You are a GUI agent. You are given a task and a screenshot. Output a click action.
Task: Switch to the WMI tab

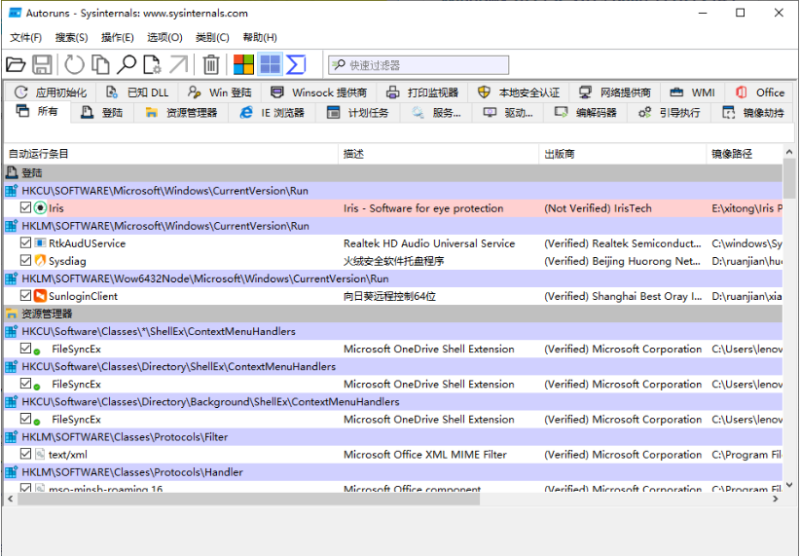[692, 92]
